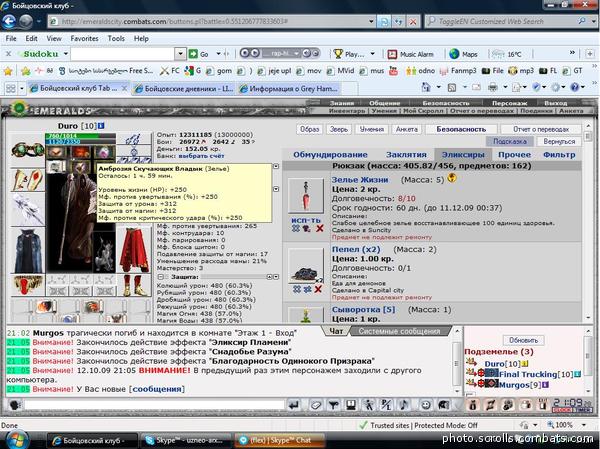Open the Фильтр inventory tab
600x449 pixels.
[559, 155]
